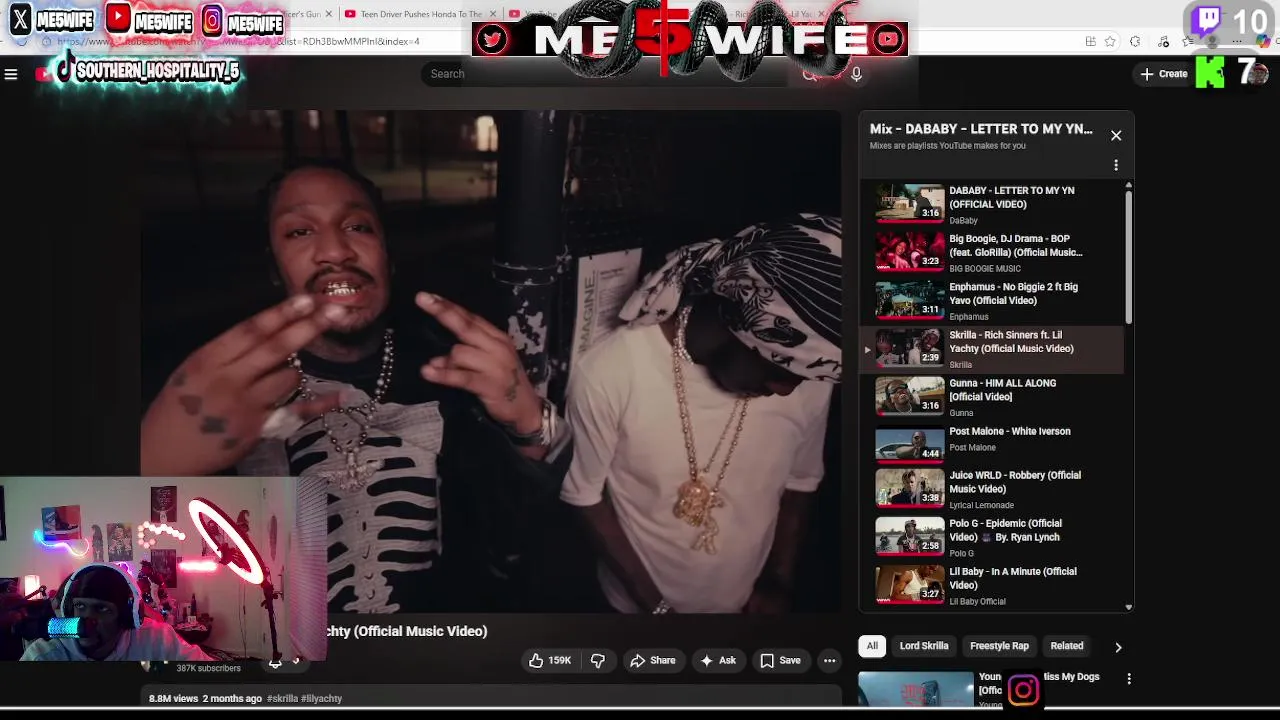Click the #lilyachty hashtag link
Viewport: 1280px width, 720px height.
click(x=321, y=699)
